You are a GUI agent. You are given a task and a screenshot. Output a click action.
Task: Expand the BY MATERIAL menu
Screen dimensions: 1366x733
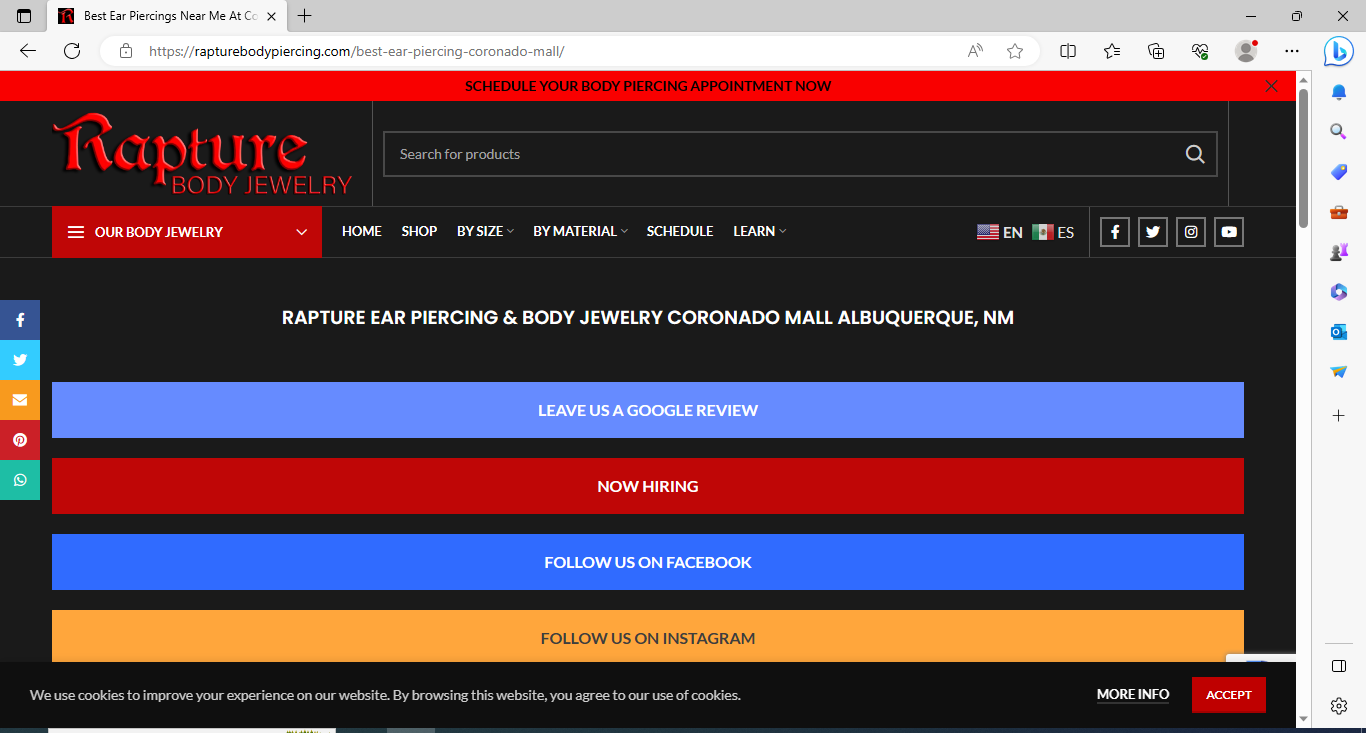[x=580, y=231]
